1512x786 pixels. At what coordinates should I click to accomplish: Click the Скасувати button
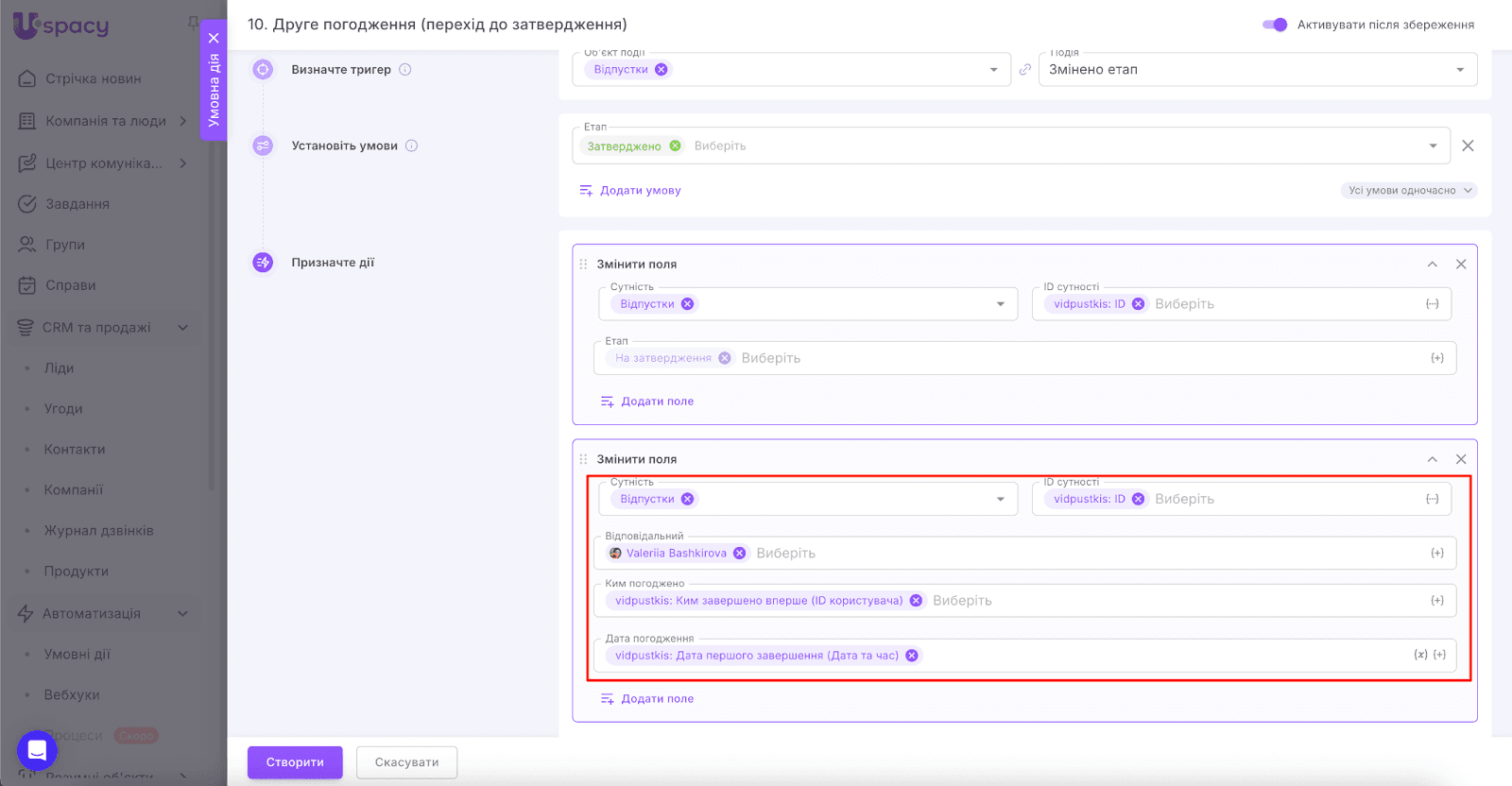pyautogui.click(x=406, y=762)
